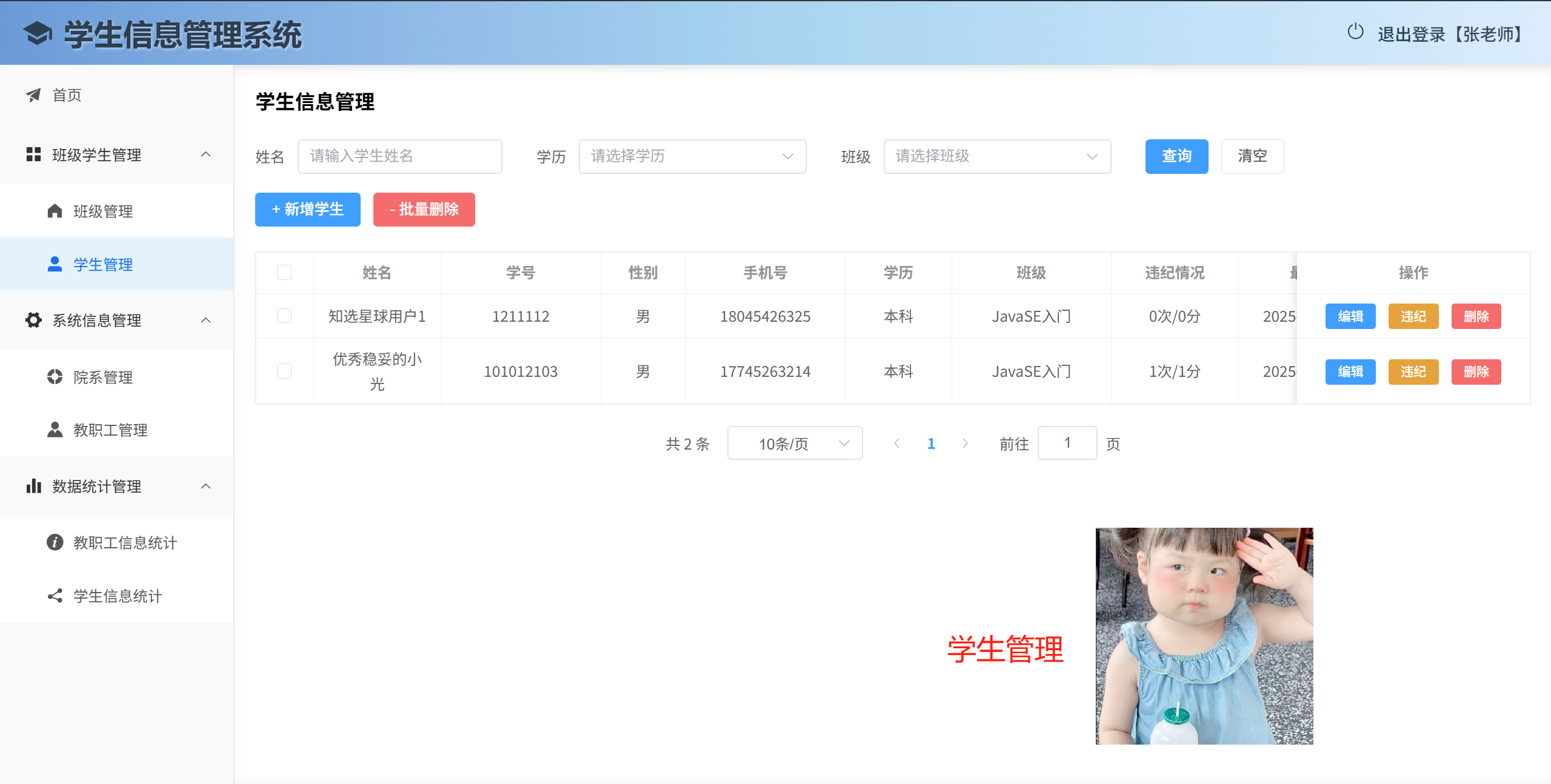
Task: Open the 请选择学历 dropdown
Action: coord(692,156)
